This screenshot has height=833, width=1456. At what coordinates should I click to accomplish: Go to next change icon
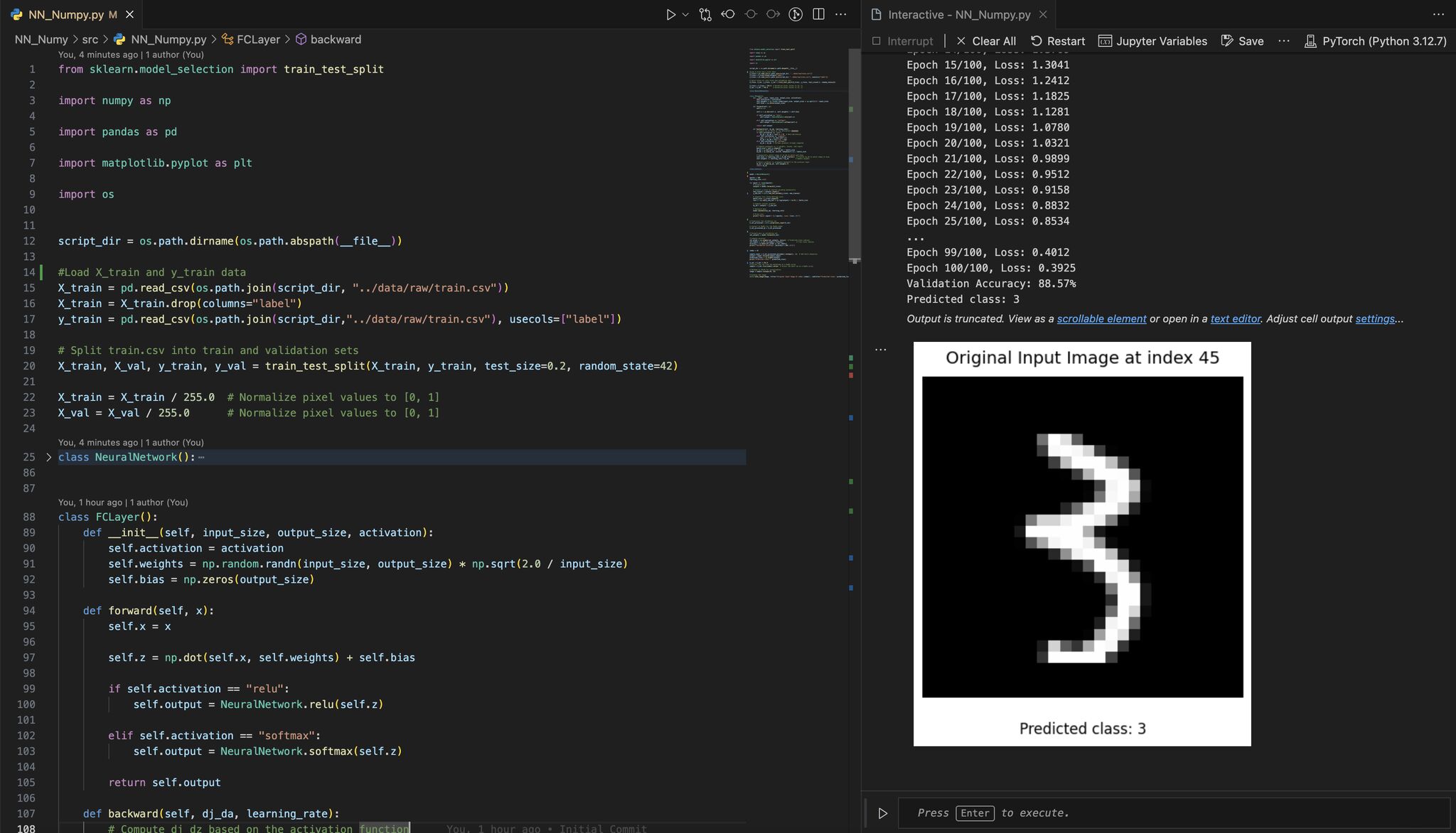click(773, 14)
